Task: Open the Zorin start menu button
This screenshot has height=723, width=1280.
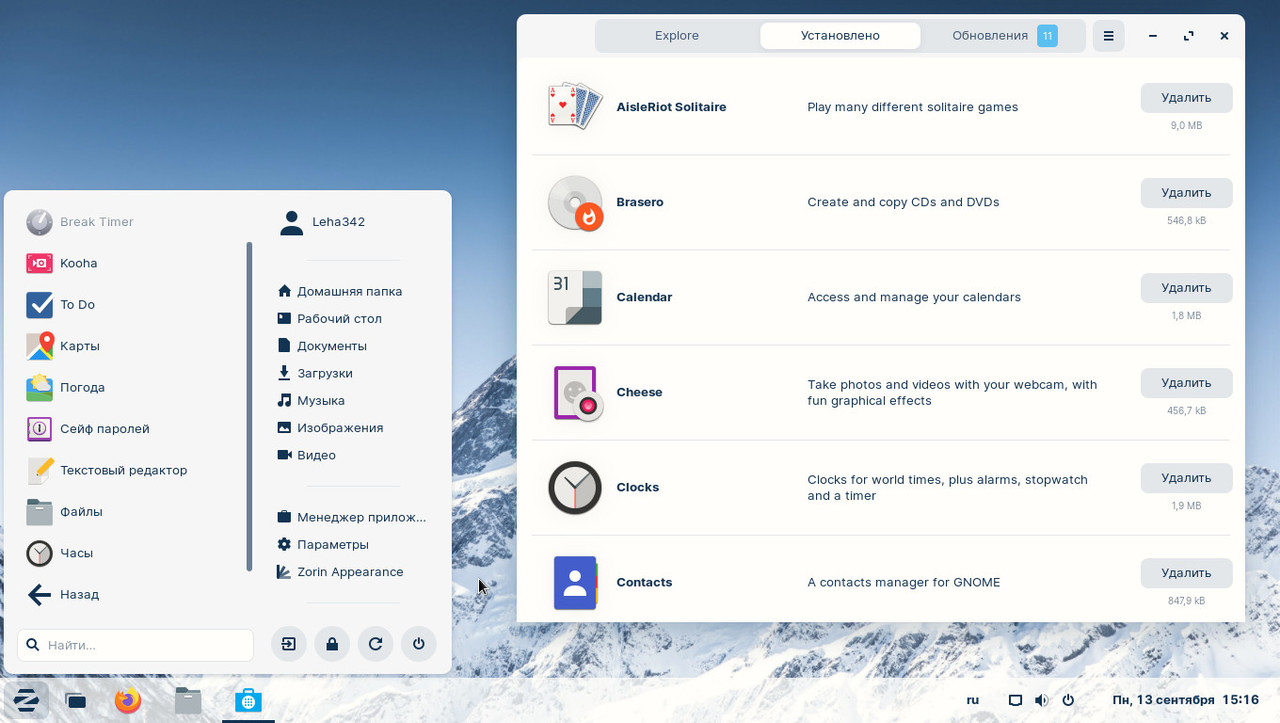Action: (x=26, y=700)
